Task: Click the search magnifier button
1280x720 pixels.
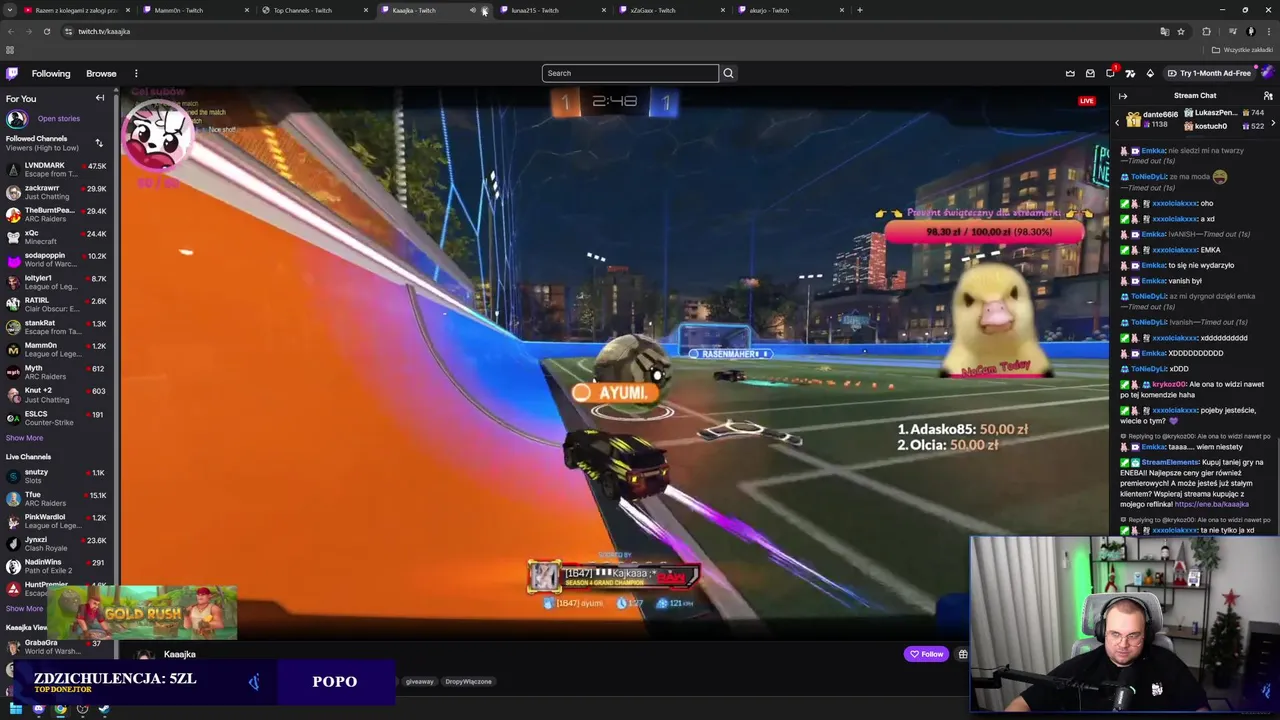Action: click(728, 73)
